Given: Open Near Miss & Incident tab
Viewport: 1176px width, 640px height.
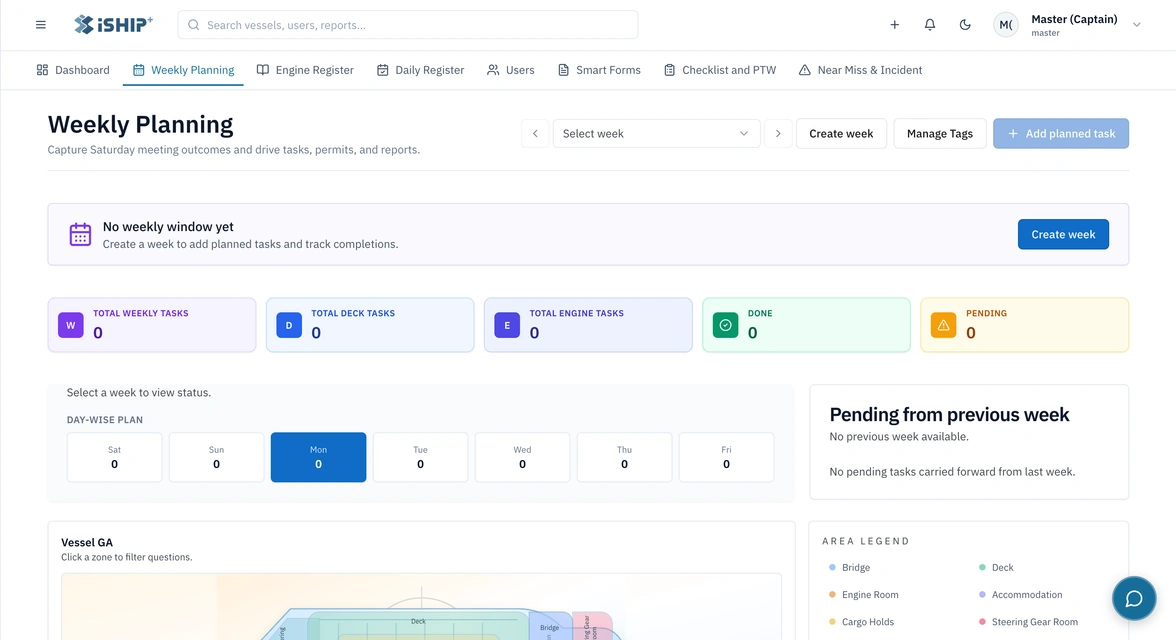Looking at the screenshot, I should point(860,70).
